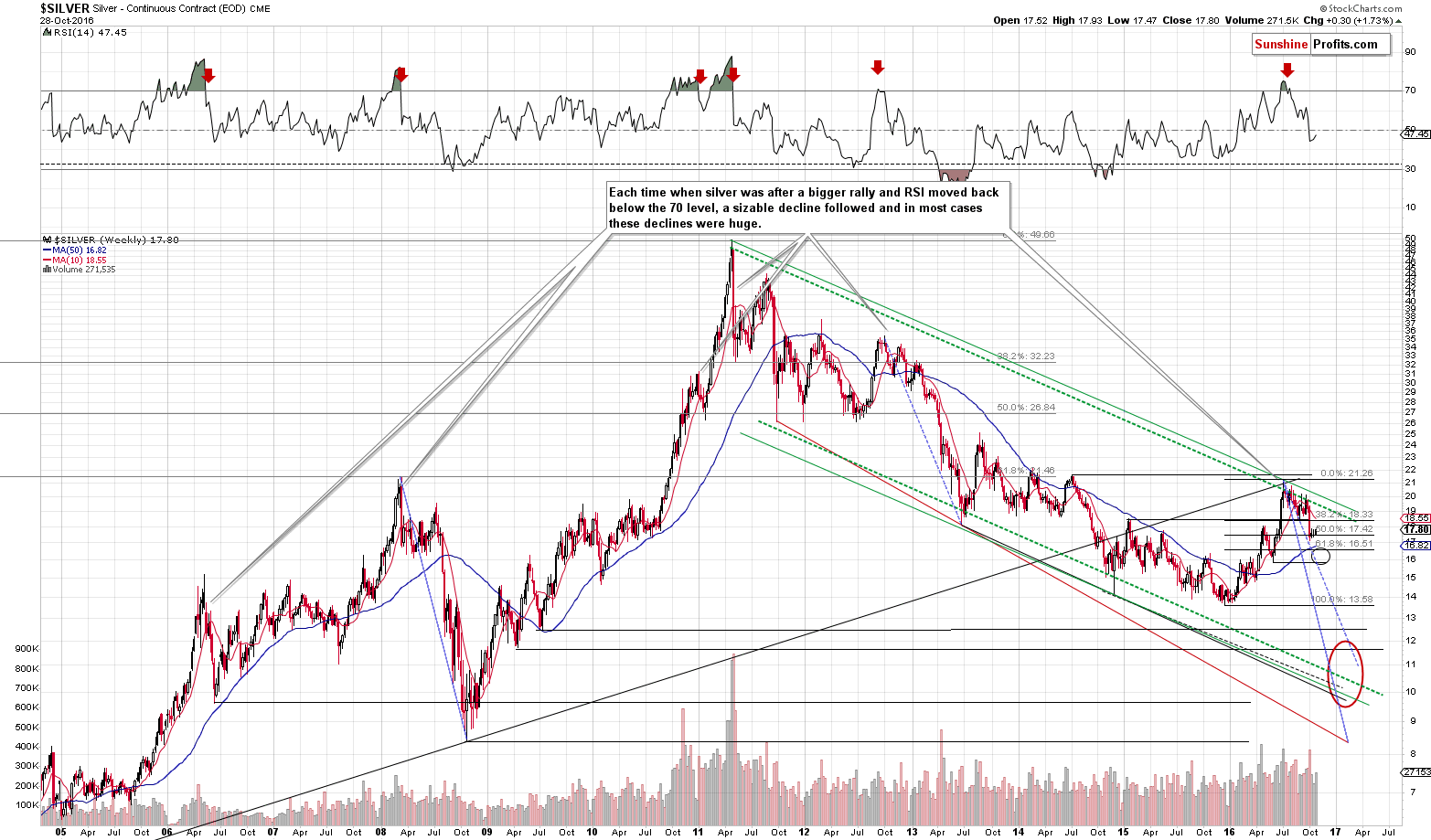Image resolution: width=1431 pixels, height=840 pixels.
Task: Click the red 18.55 MA price tag
Action: tap(1415, 518)
